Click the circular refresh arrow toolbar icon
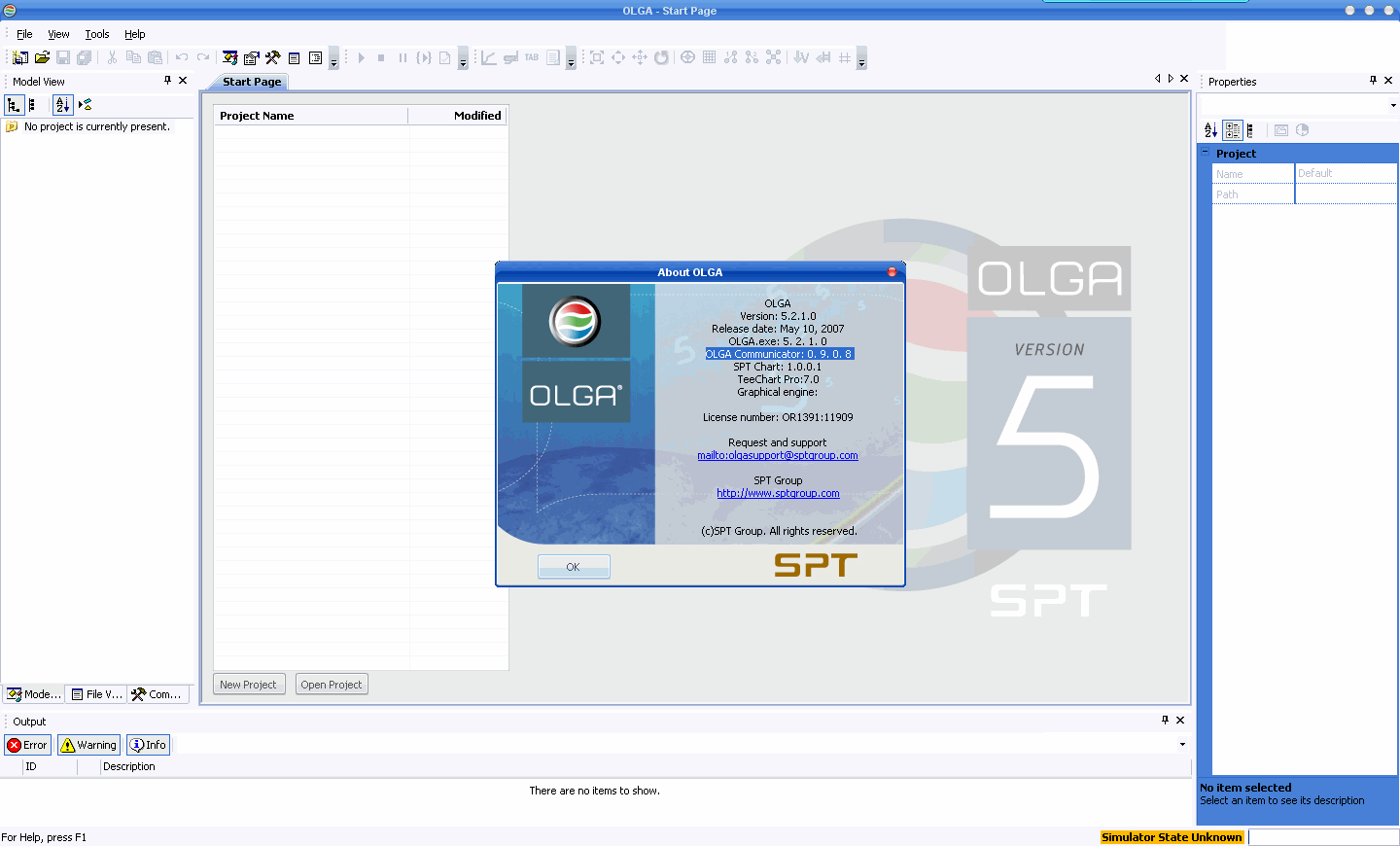The height and width of the screenshot is (846, 1400). 661,58
